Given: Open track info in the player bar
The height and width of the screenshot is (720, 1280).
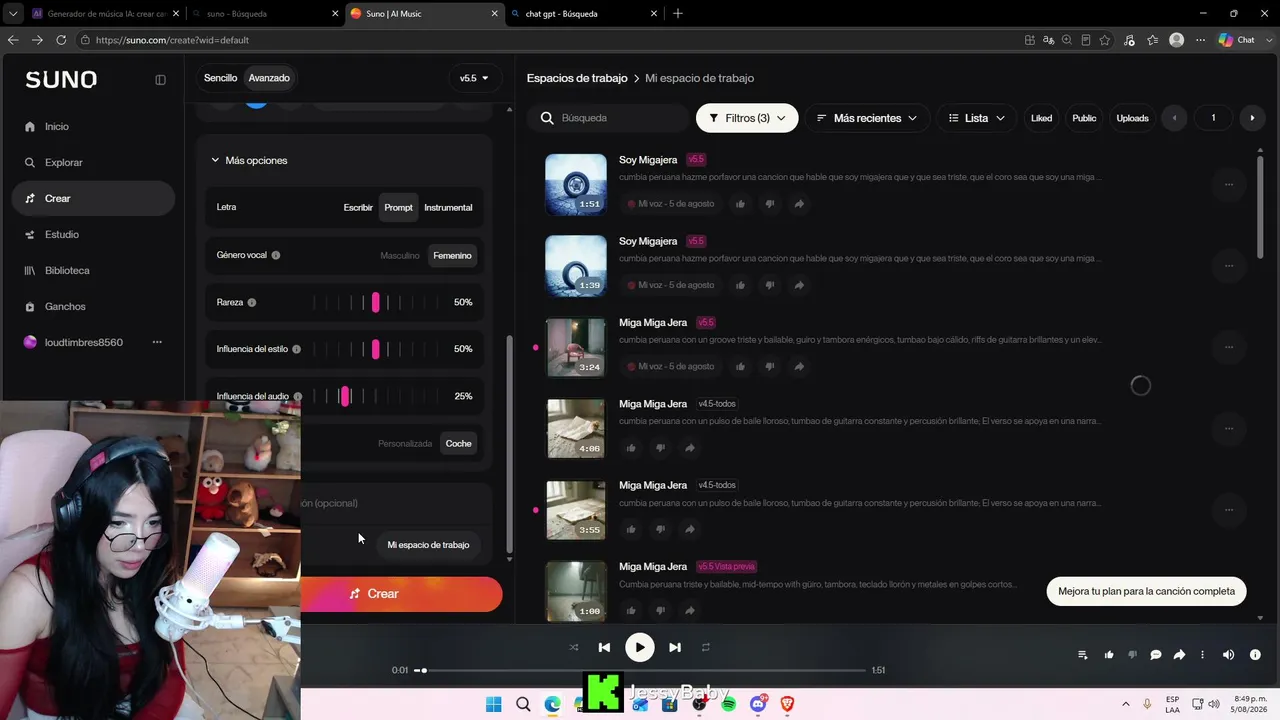Looking at the screenshot, I should [x=1255, y=655].
